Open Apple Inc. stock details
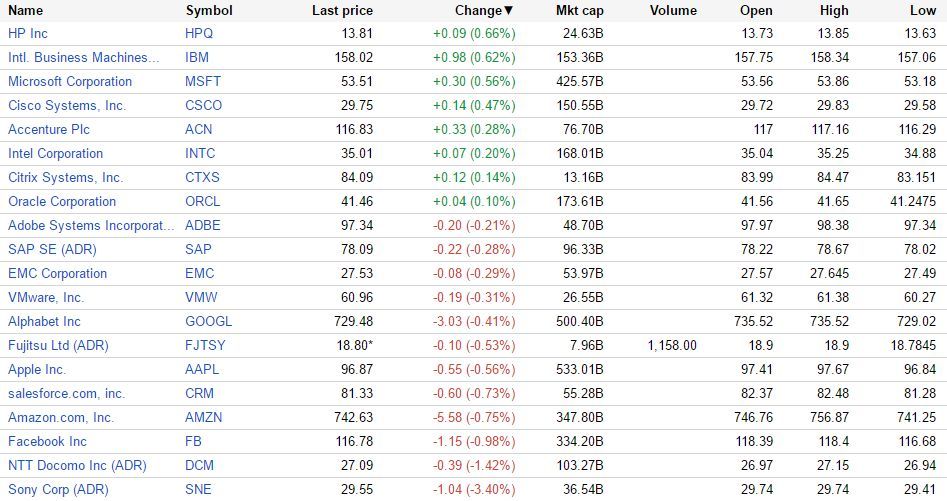 pyautogui.click(x=37, y=369)
